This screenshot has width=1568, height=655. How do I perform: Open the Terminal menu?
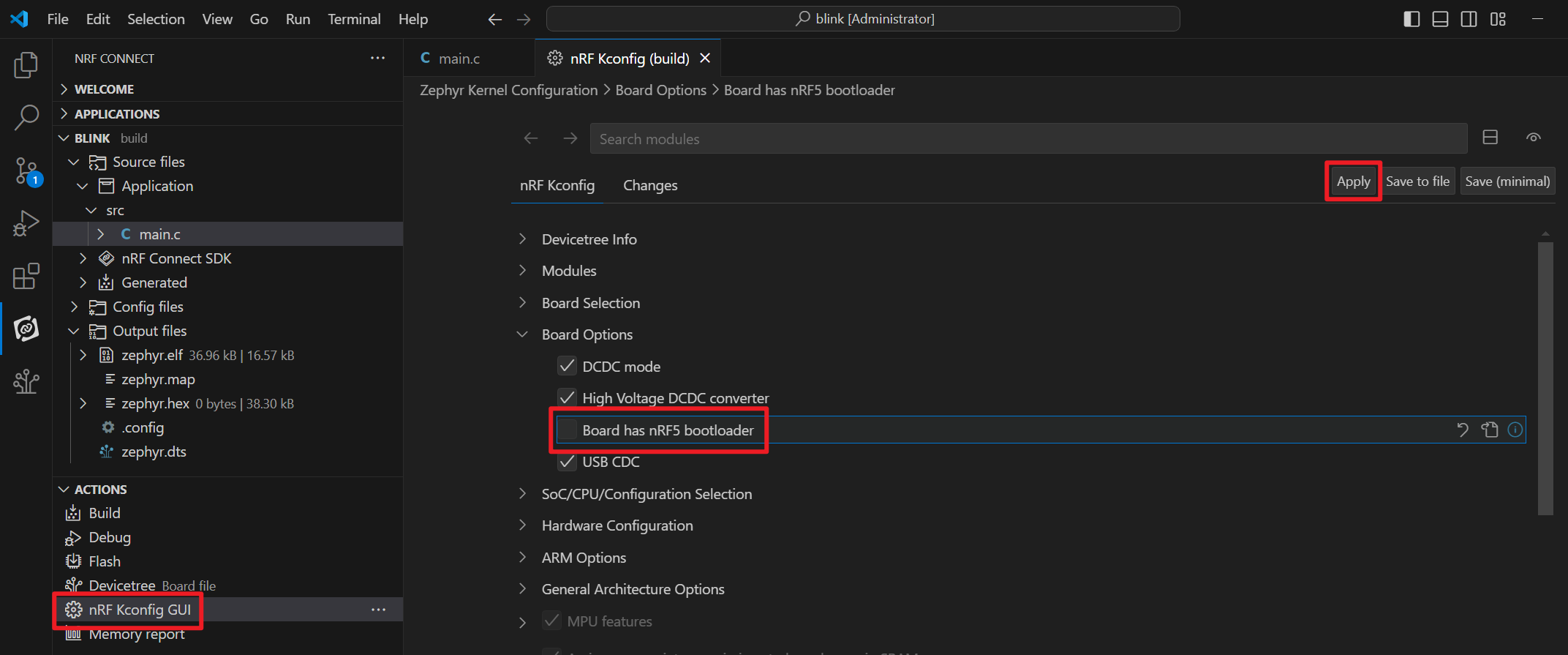pos(354,19)
